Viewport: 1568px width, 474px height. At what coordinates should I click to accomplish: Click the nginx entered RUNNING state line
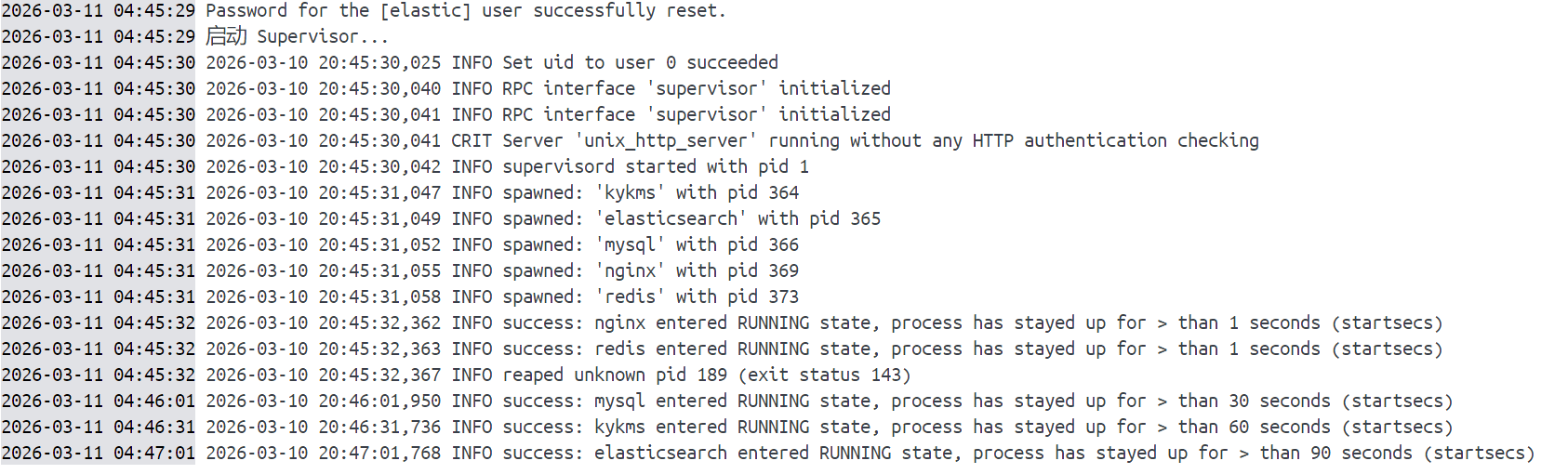point(972,323)
